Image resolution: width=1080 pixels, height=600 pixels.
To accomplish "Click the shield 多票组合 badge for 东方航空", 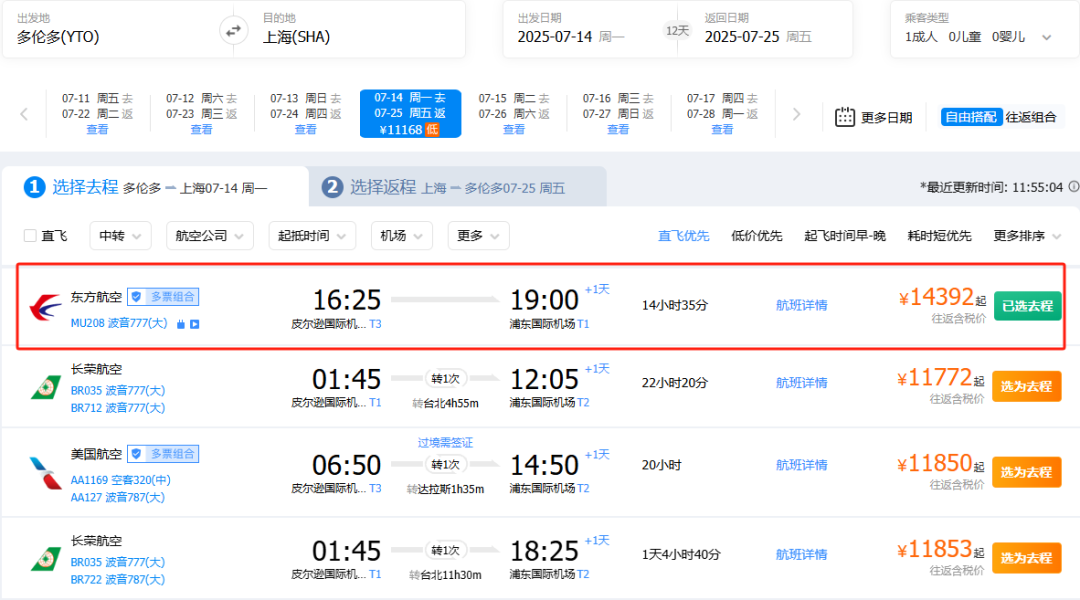I will [x=163, y=297].
